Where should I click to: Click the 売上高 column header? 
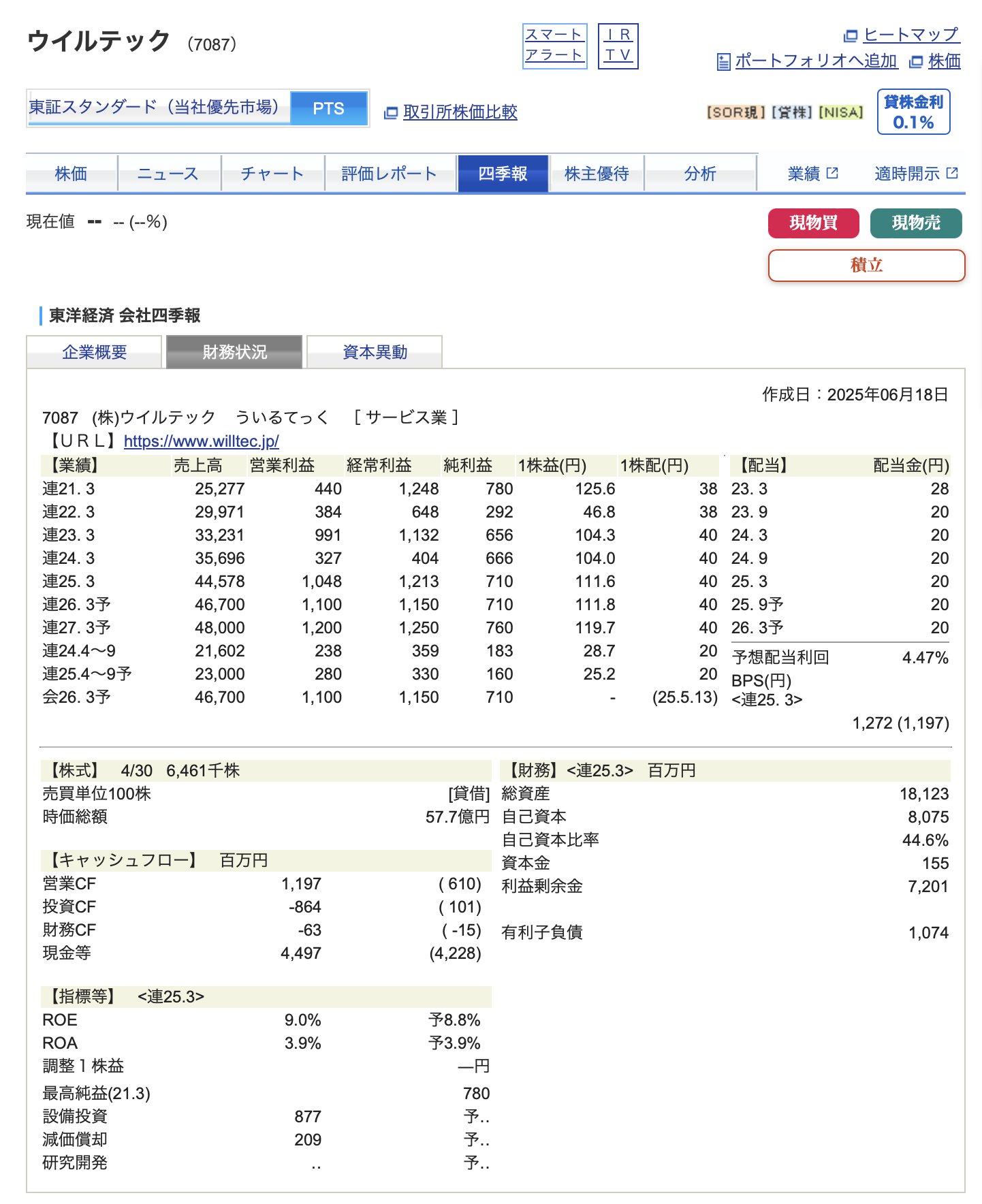[198, 466]
